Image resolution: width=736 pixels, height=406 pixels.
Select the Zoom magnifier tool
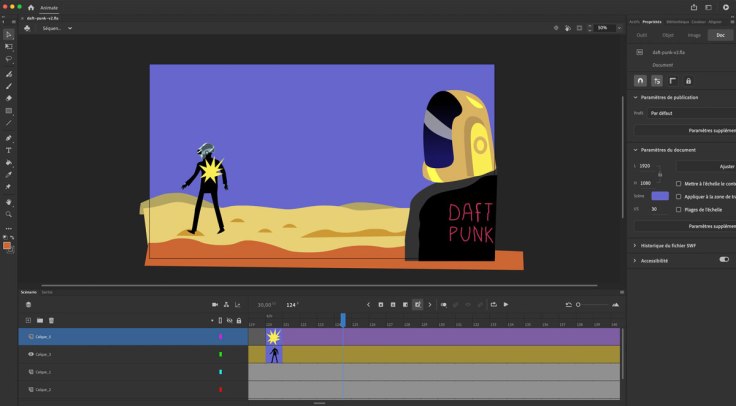pos(8,214)
